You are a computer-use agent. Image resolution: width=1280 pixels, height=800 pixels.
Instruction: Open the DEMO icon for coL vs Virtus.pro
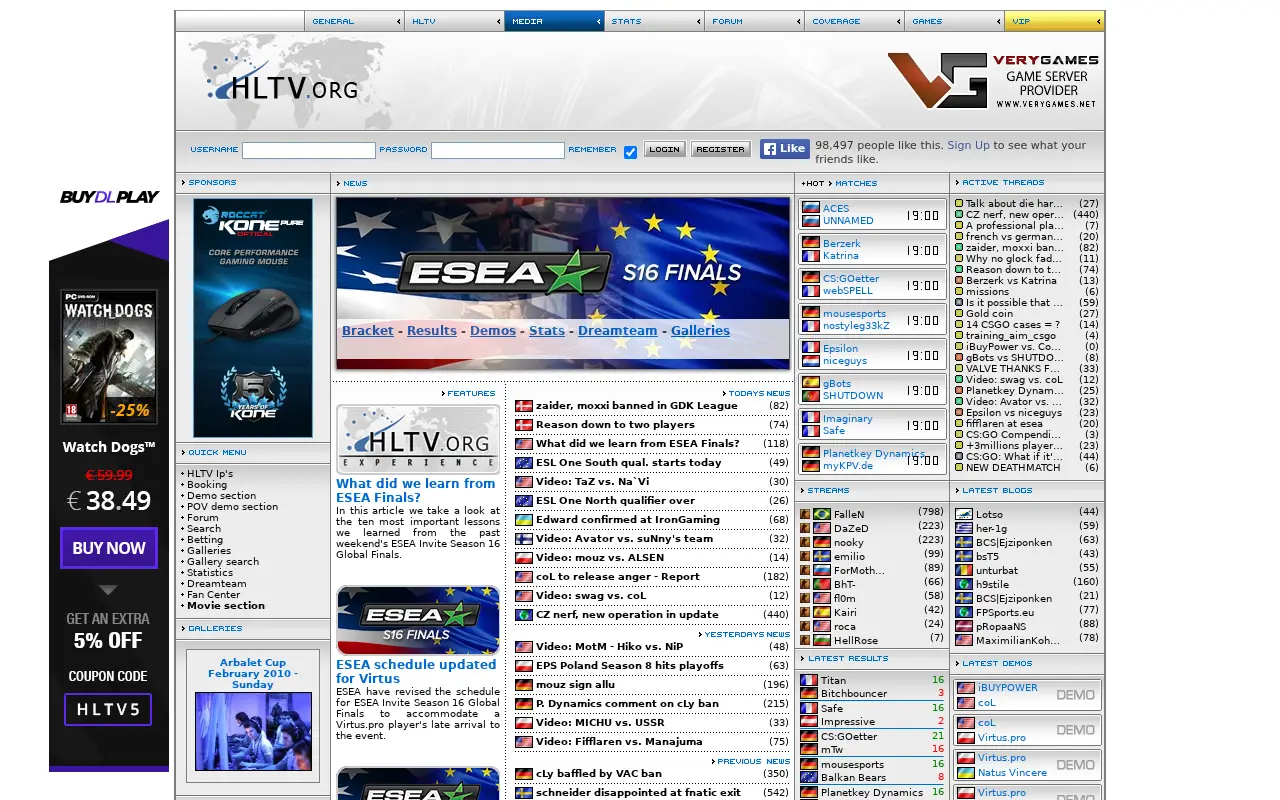[1076, 730]
